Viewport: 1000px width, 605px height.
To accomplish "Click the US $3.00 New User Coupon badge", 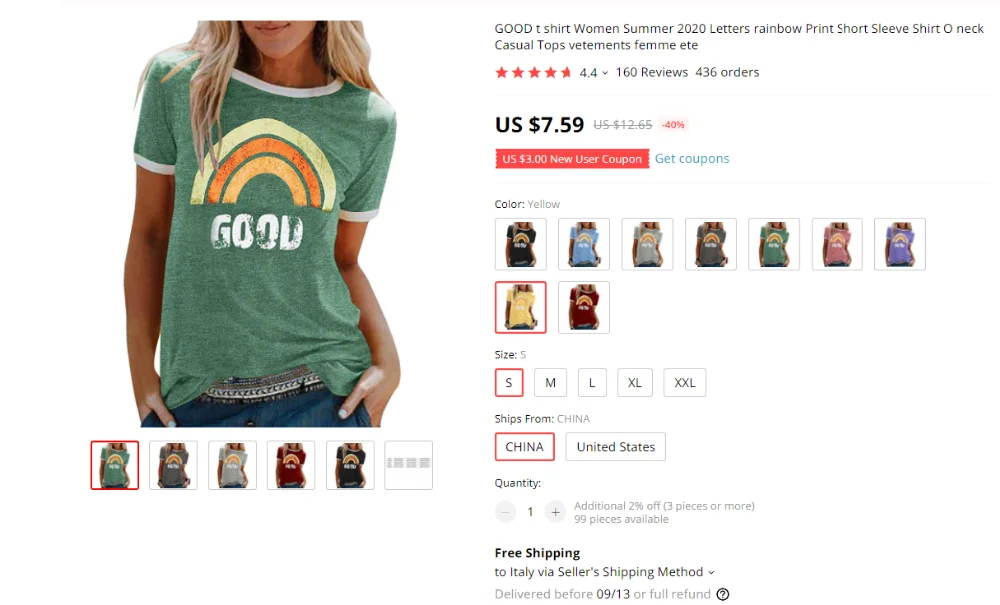I will pos(572,159).
